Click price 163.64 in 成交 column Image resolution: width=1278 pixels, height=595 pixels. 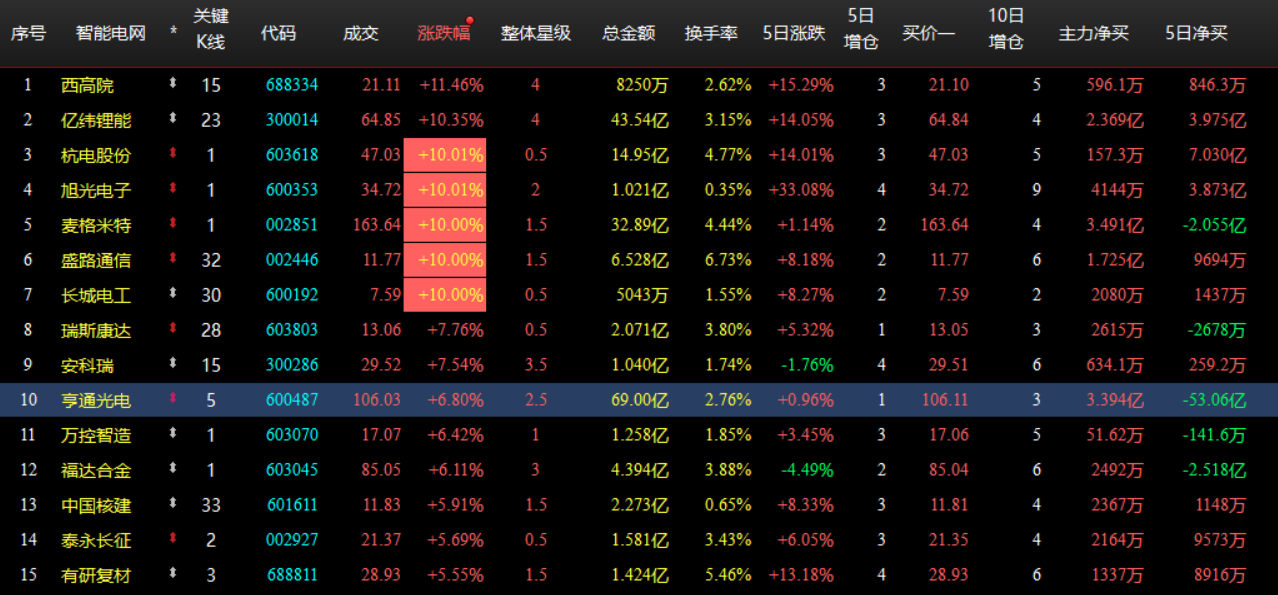click(x=377, y=225)
